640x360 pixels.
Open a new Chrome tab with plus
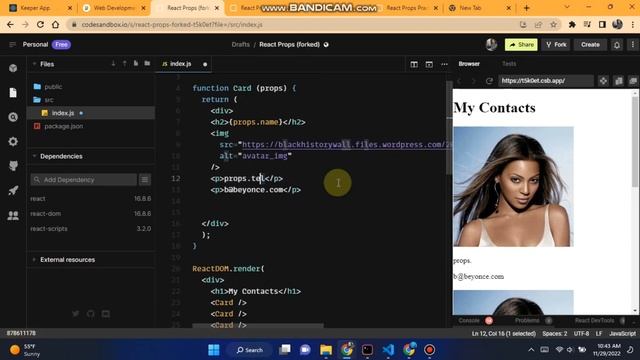(x=526, y=8)
